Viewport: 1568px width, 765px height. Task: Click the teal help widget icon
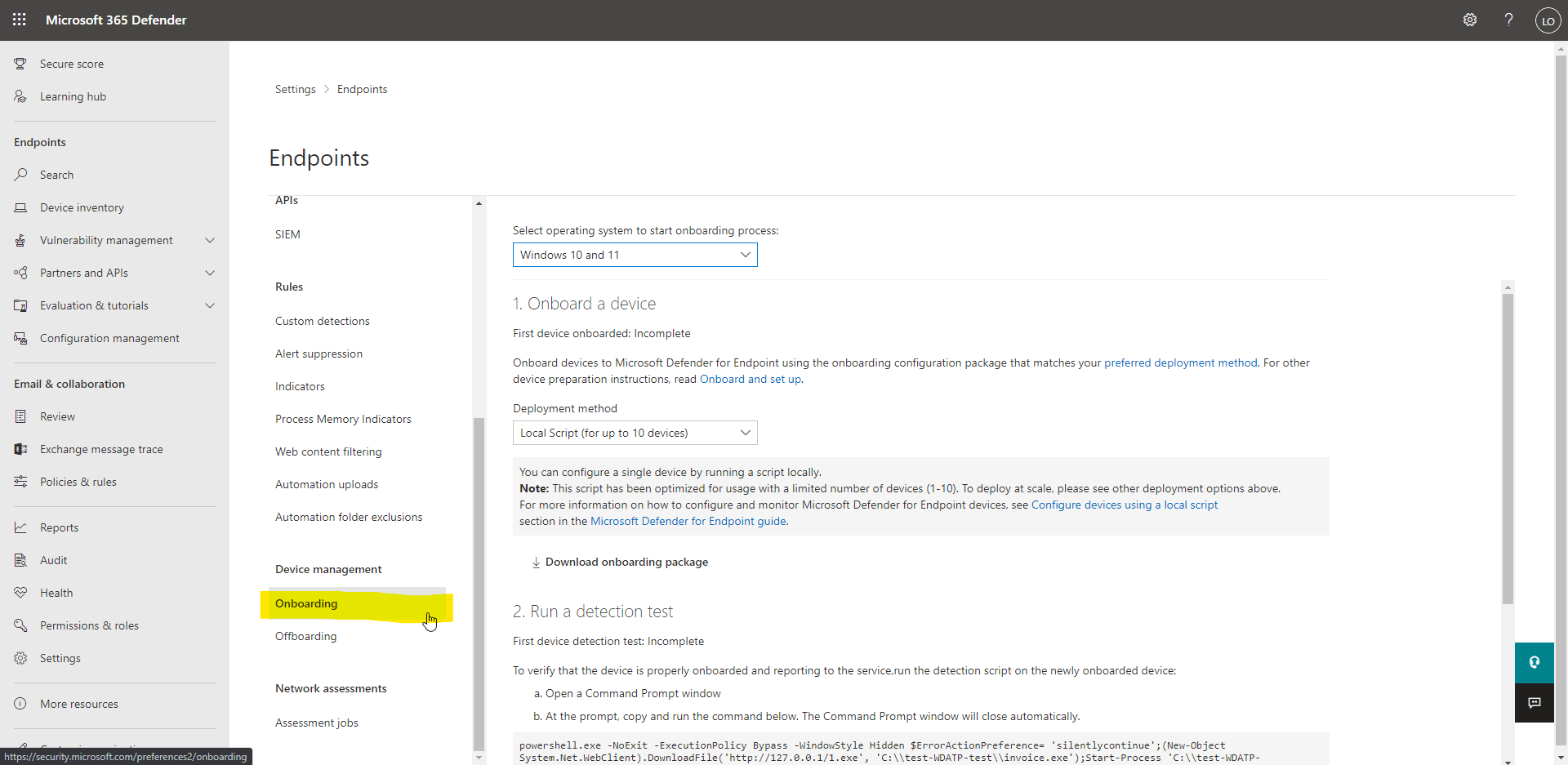[1534, 662]
